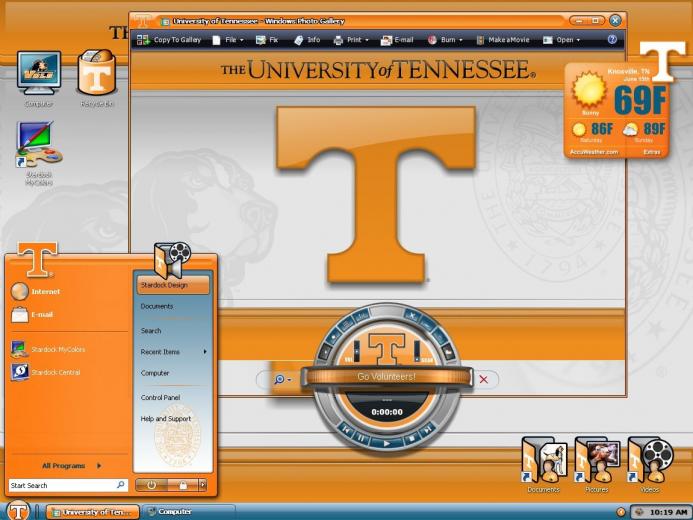
Task: Expand Recent Items submenu in Start menu
Action: click(x=173, y=352)
